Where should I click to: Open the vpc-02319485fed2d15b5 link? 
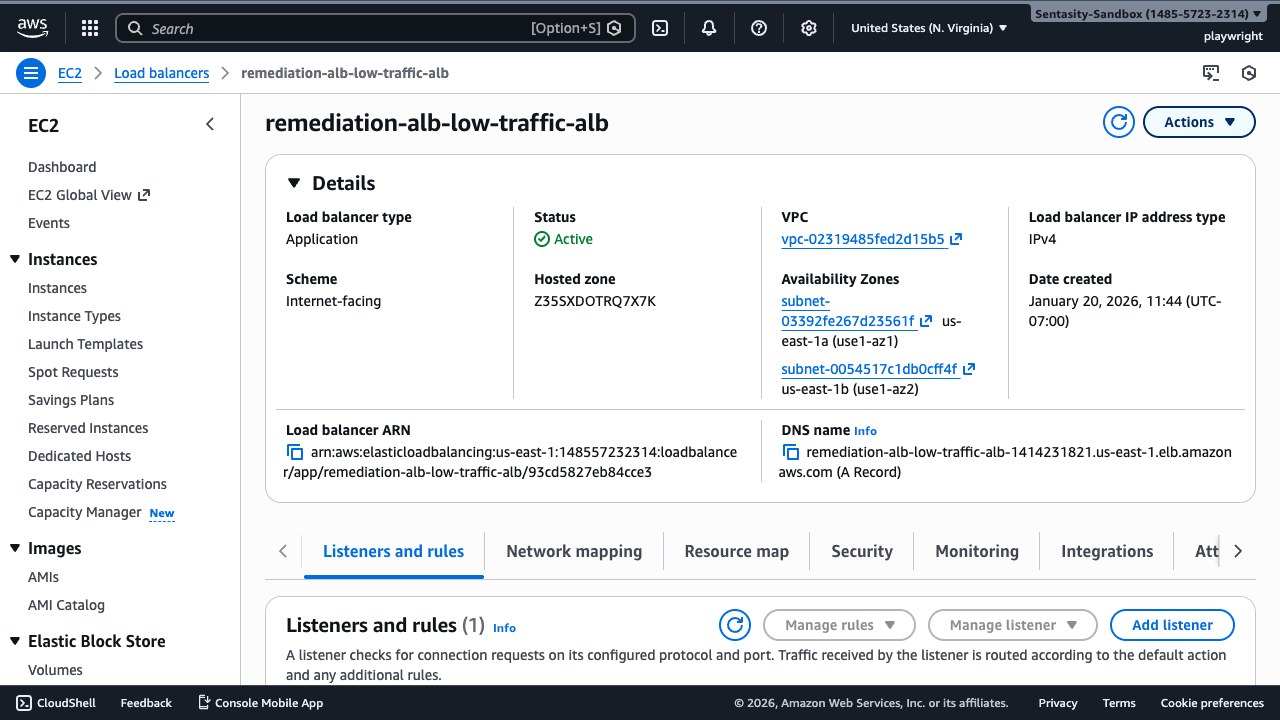pyautogui.click(x=862, y=239)
